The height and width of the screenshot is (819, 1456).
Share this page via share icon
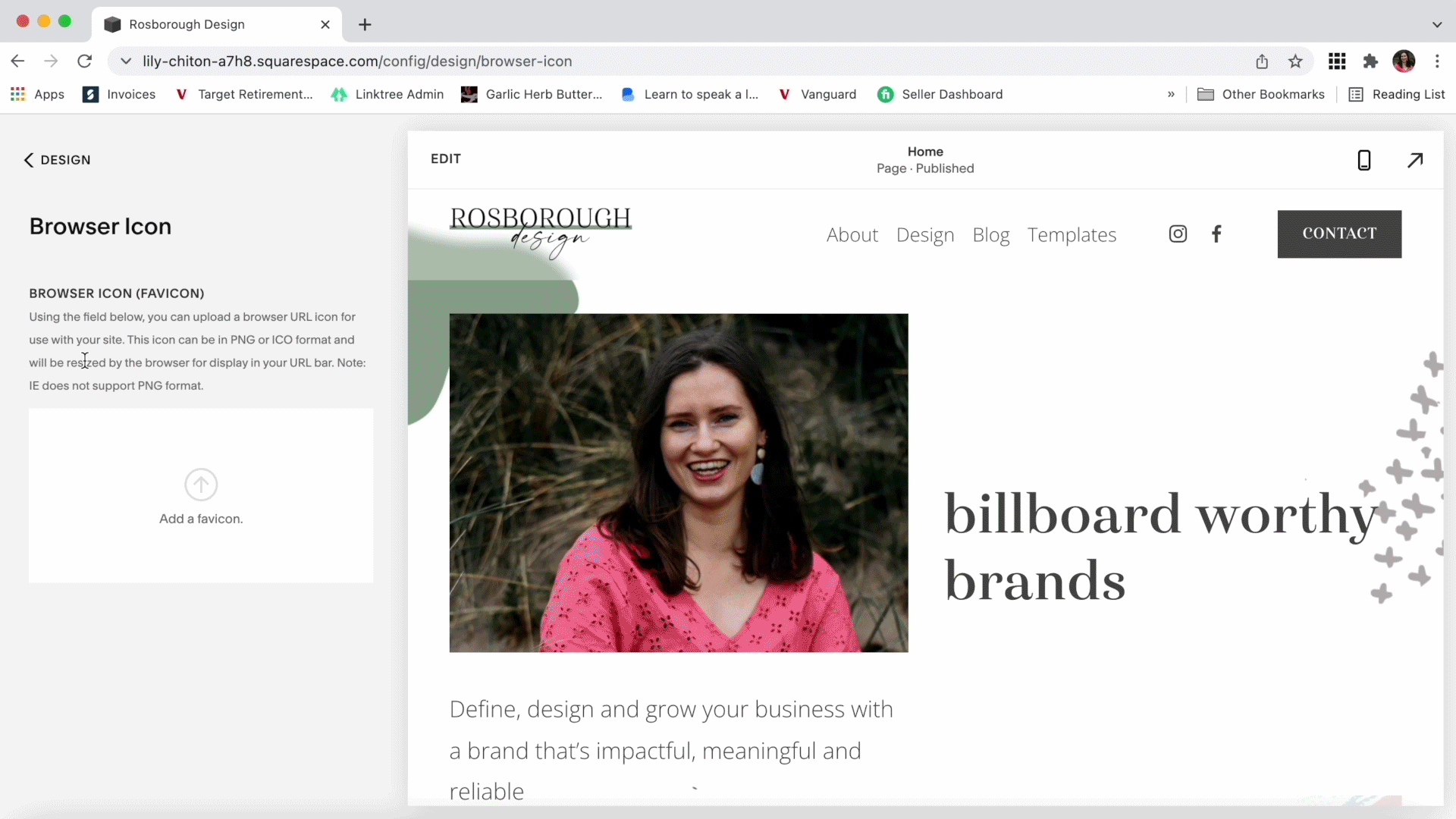coord(1262,61)
